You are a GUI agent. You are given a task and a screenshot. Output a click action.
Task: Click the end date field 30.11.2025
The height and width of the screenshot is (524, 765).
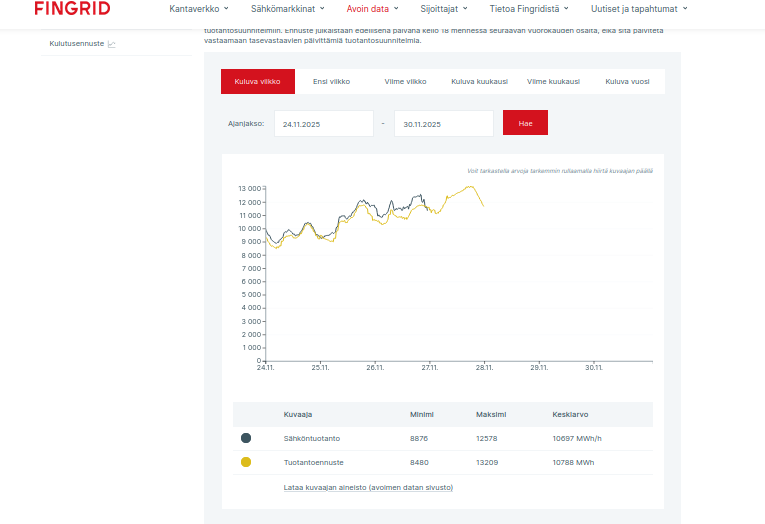coord(443,124)
